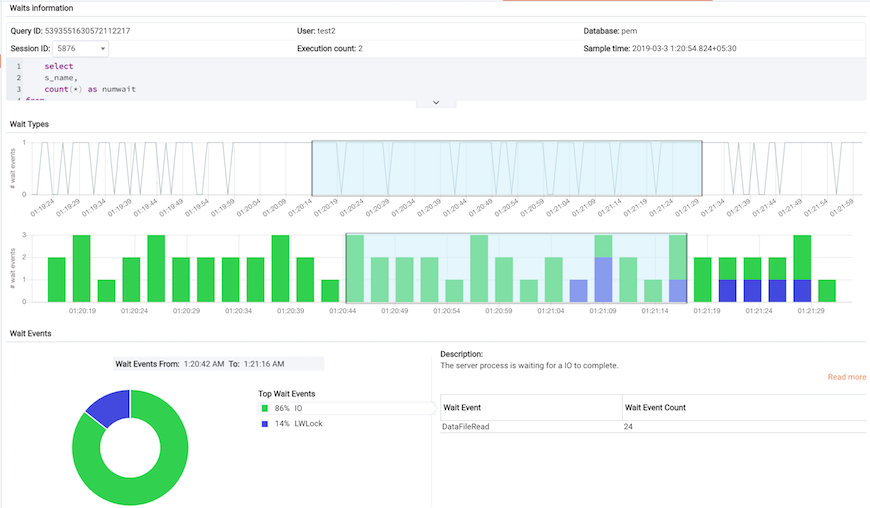This screenshot has height=508, width=870.
Task: Open the Read more link
Action: tap(847, 377)
